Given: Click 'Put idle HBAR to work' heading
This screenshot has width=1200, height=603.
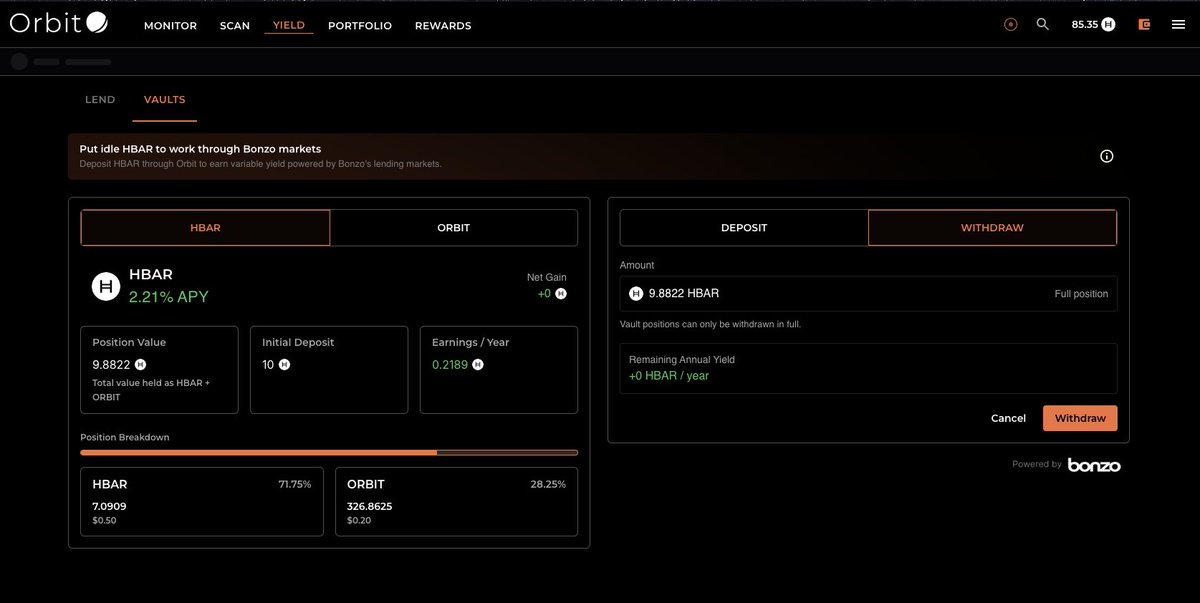Looking at the screenshot, I should tap(200, 149).
